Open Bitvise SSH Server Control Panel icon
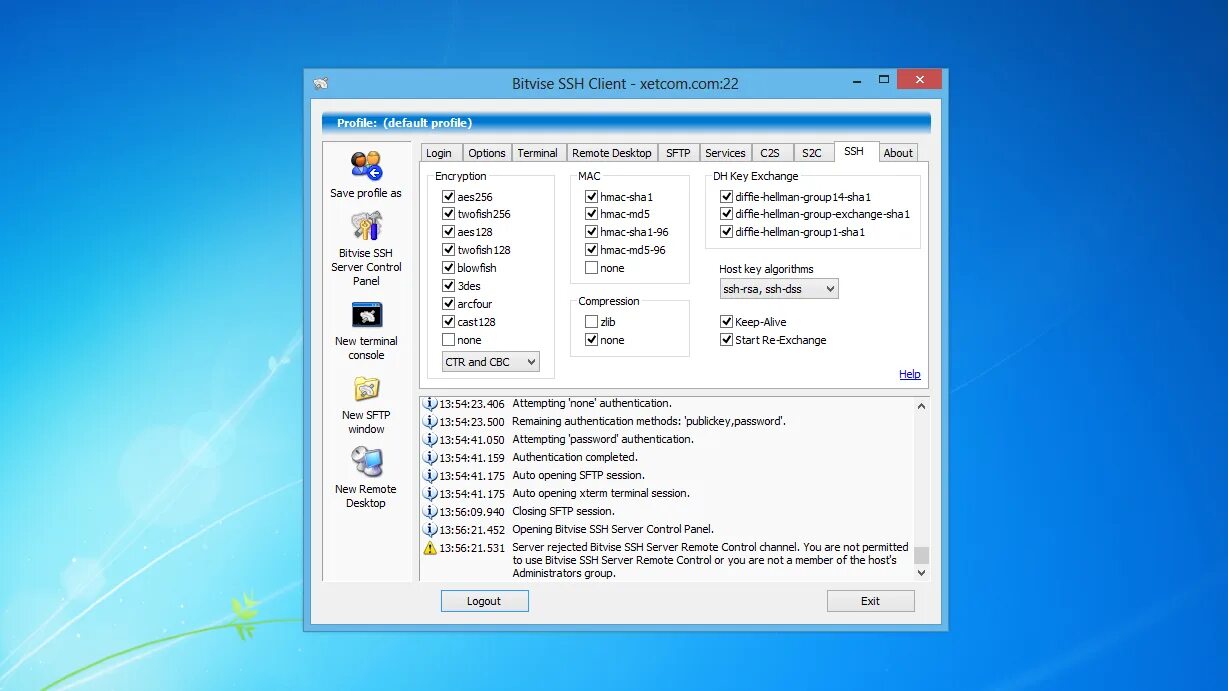1228x691 pixels. (366, 226)
